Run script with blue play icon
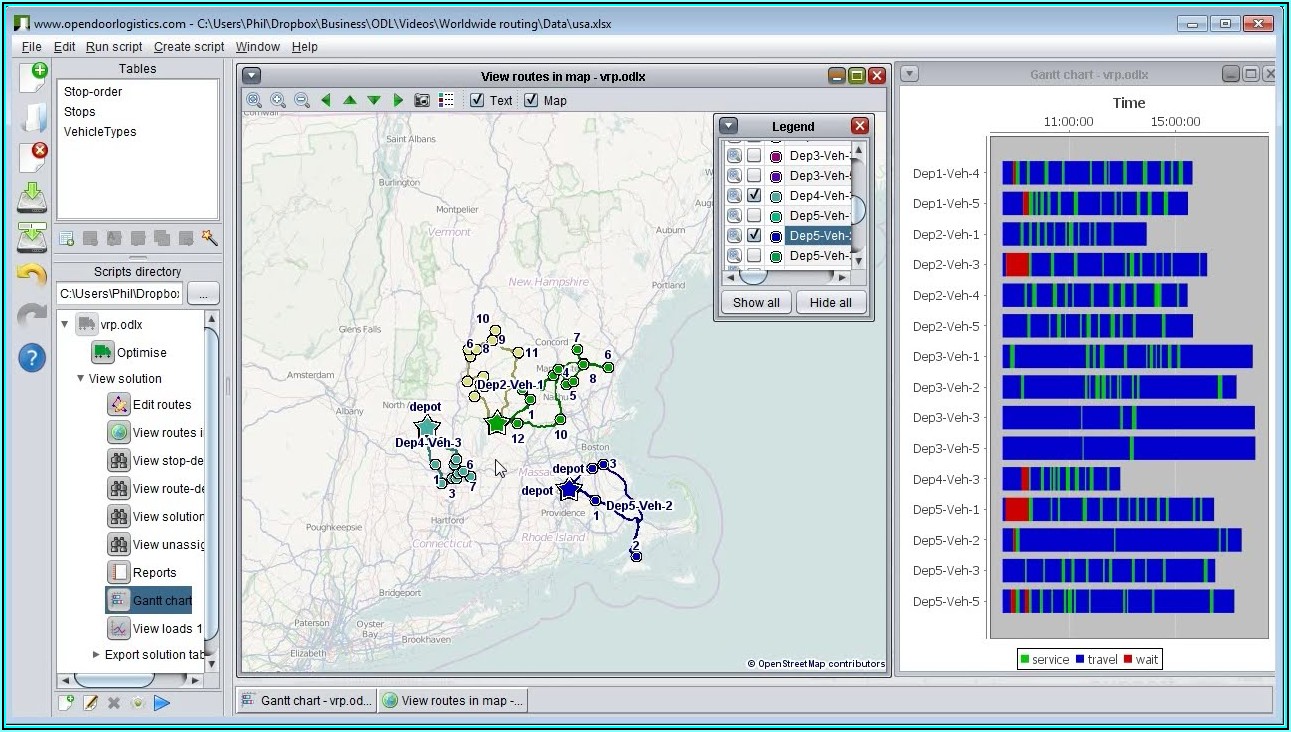This screenshot has width=1291, height=732. [x=162, y=703]
